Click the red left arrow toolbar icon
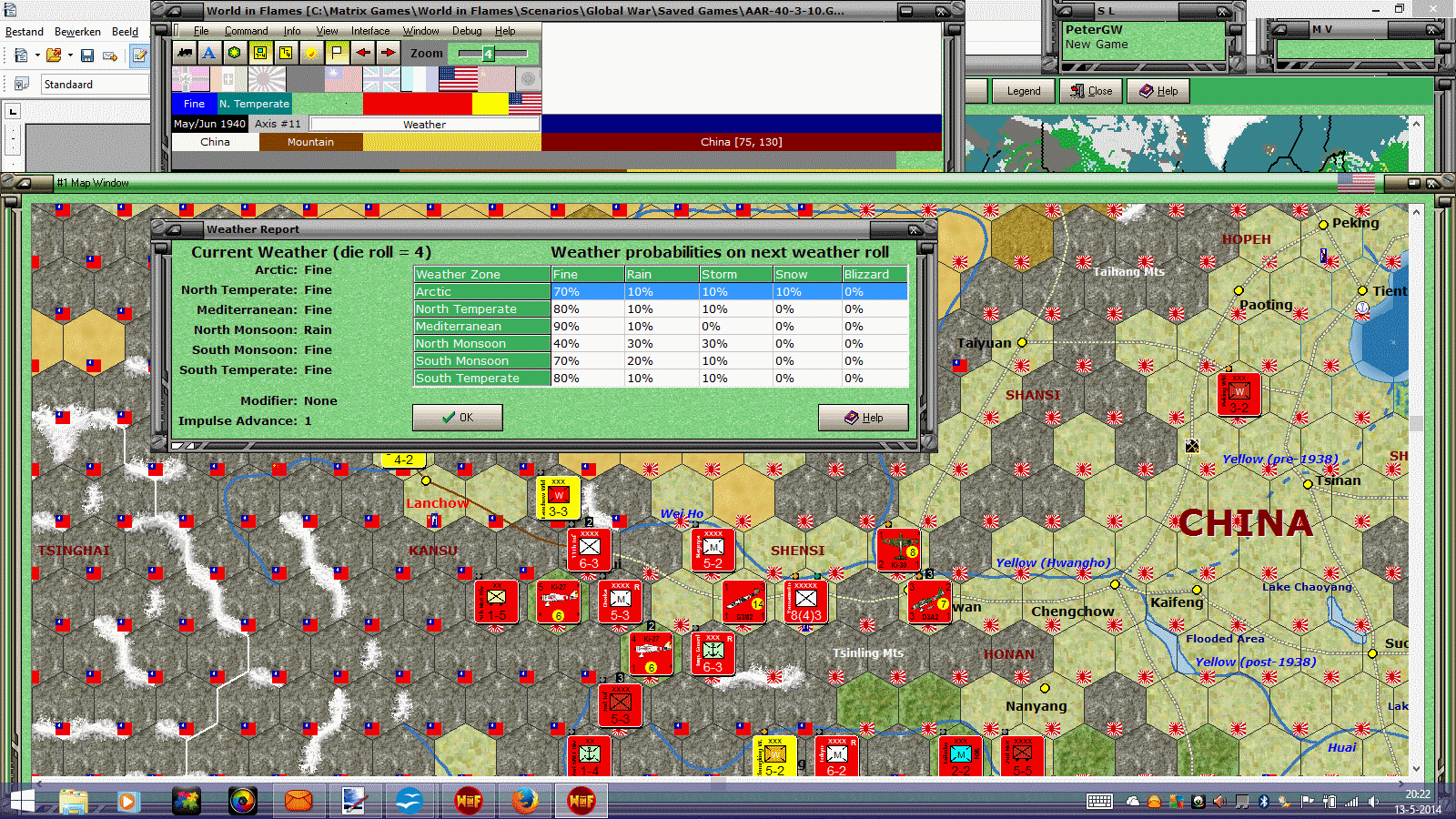Image resolution: width=1456 pixels, height=819 pixels. (363, 53)
